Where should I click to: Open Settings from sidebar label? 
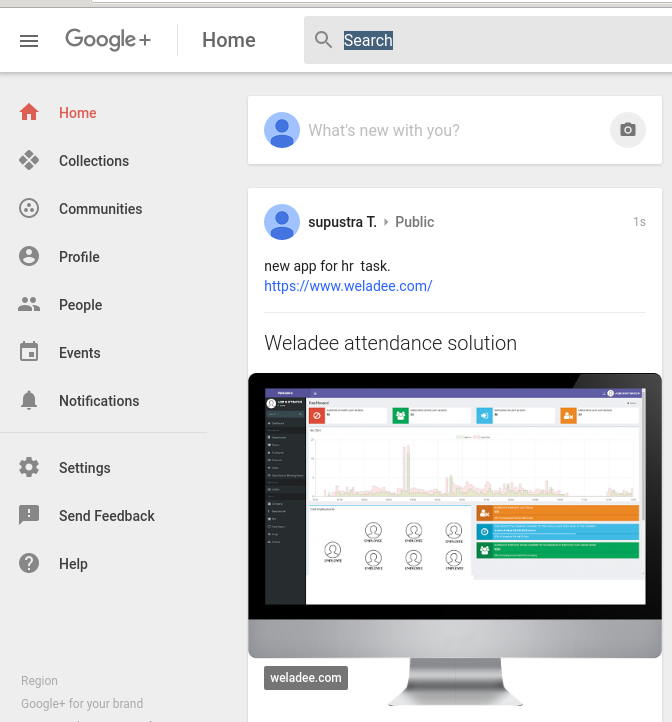[85, 468]
